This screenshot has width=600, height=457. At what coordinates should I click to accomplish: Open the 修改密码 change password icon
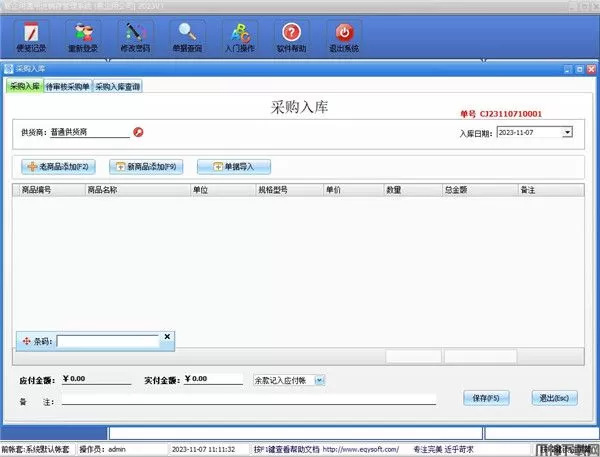click(x=136, y=33)
